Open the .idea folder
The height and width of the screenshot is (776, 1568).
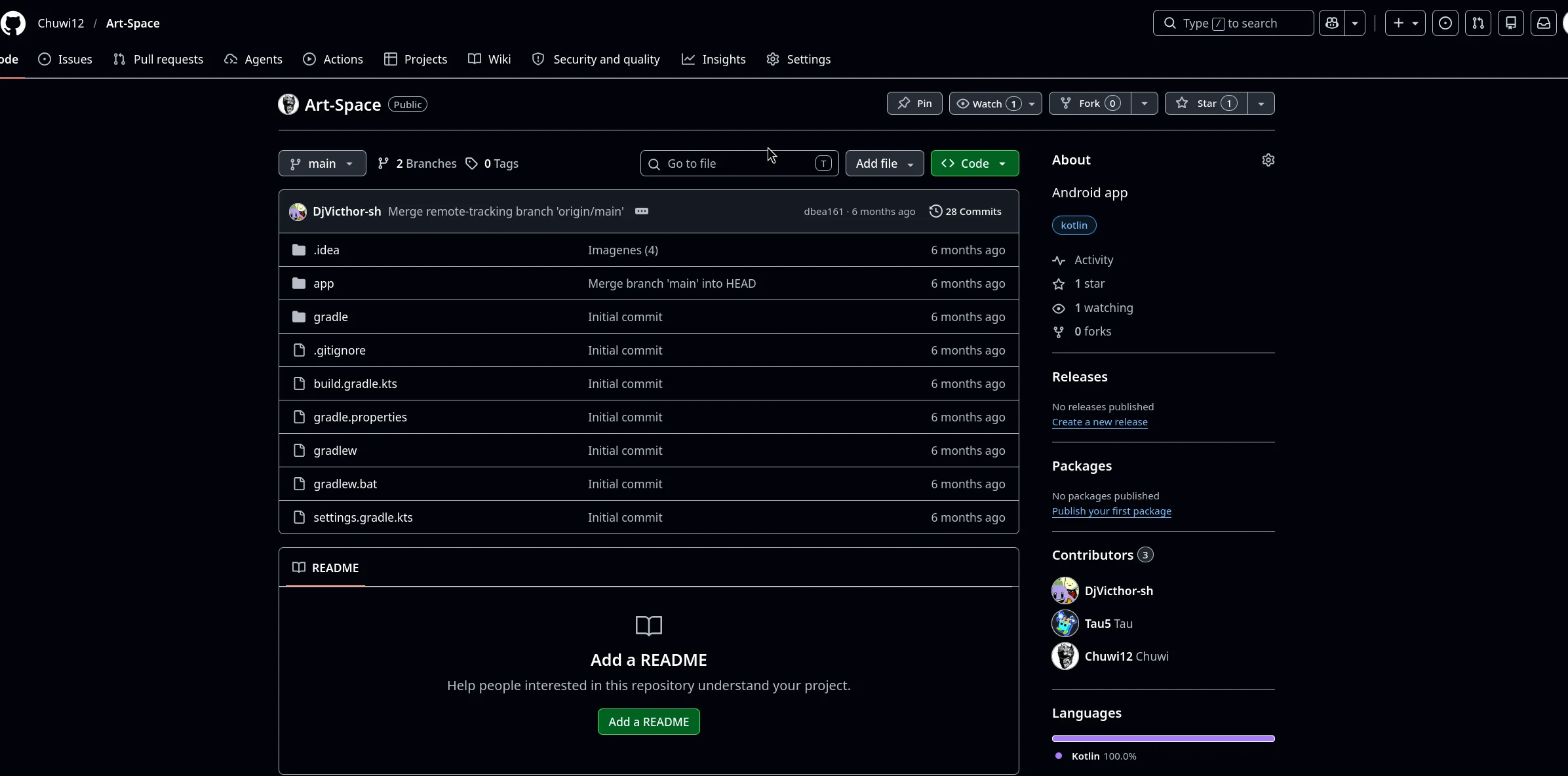[326, 250]
